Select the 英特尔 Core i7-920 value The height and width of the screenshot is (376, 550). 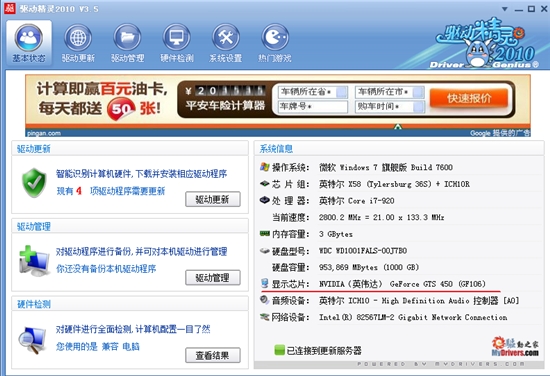[356, 201]
